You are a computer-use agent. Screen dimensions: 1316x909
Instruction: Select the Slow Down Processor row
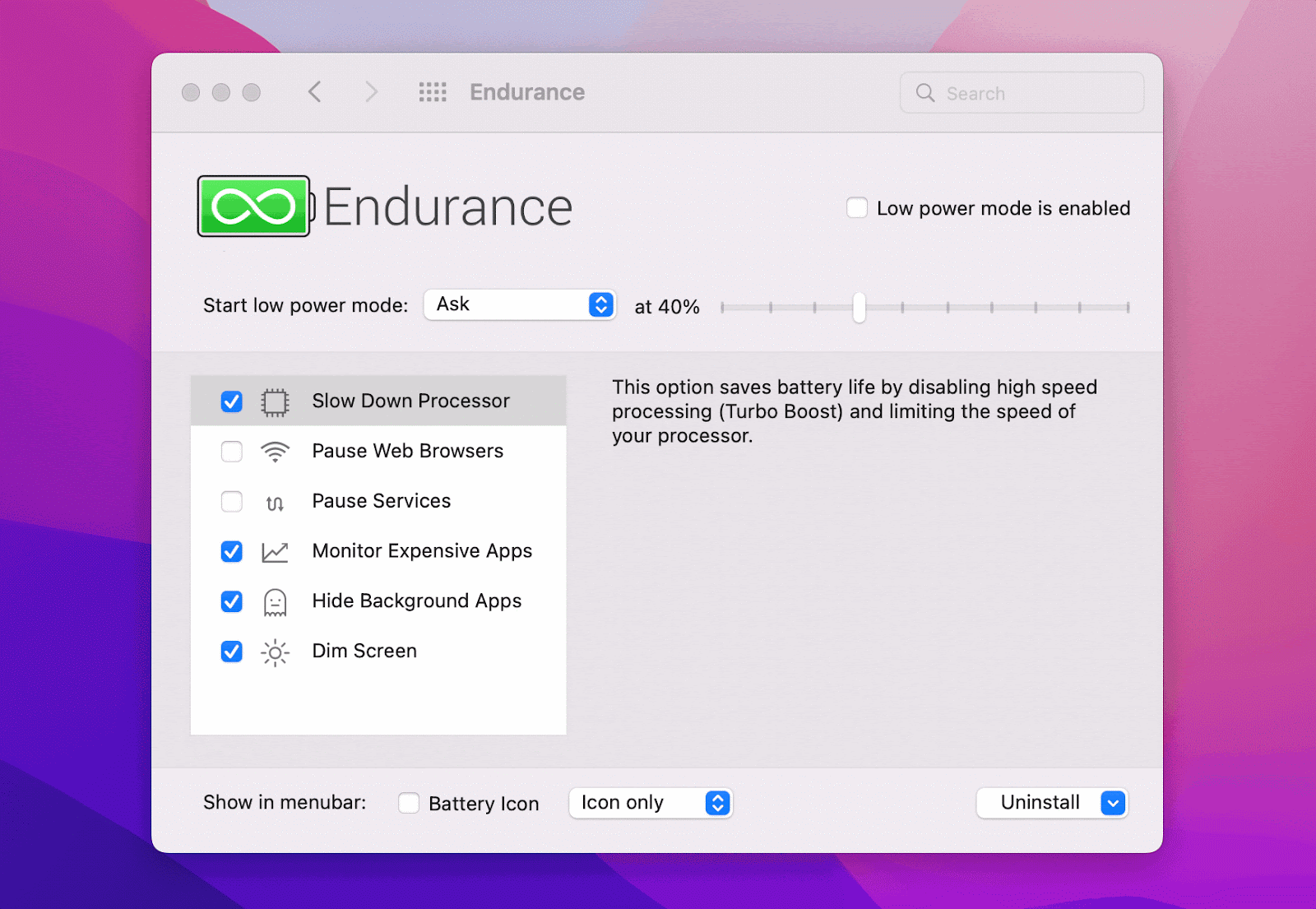[378, 401]
